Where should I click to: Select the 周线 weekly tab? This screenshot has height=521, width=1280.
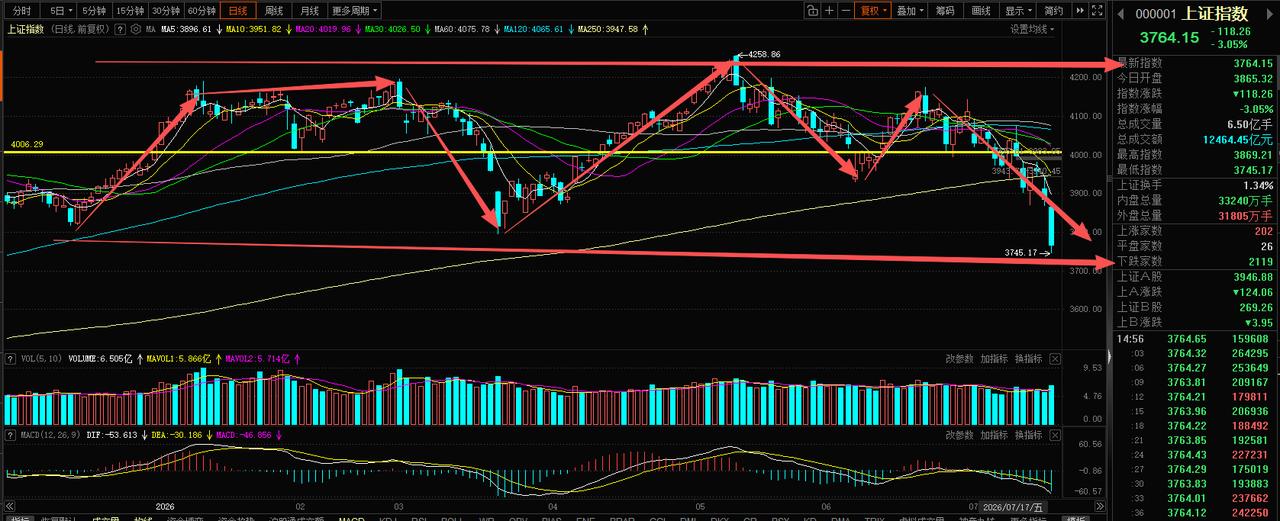(x=274, y=10)
